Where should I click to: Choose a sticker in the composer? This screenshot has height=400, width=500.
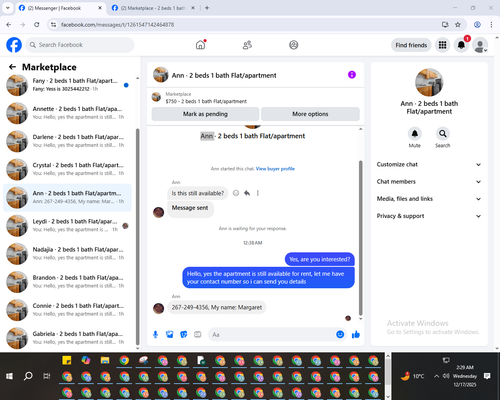coord(184,334)
